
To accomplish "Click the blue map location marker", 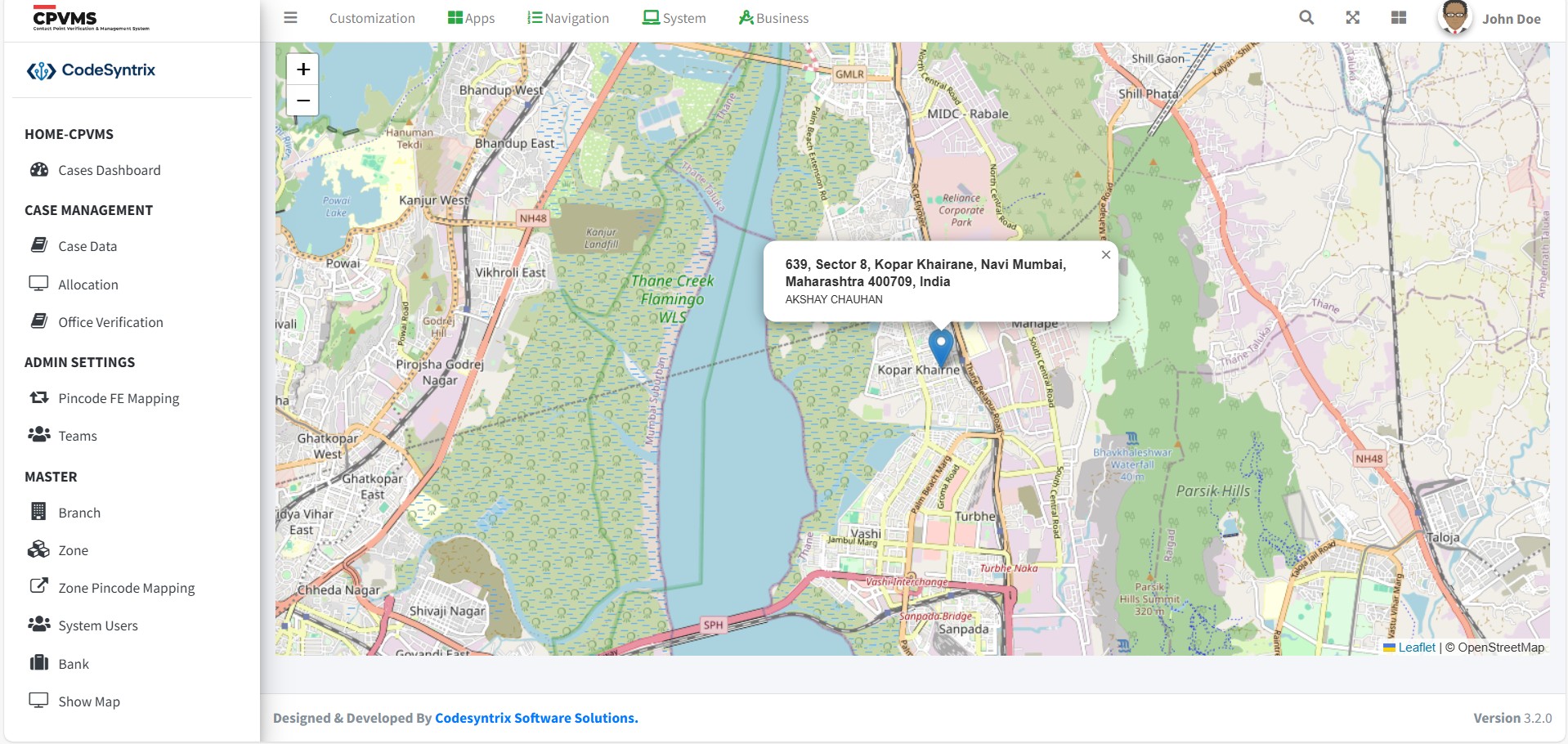I will [x=941, y=346].
